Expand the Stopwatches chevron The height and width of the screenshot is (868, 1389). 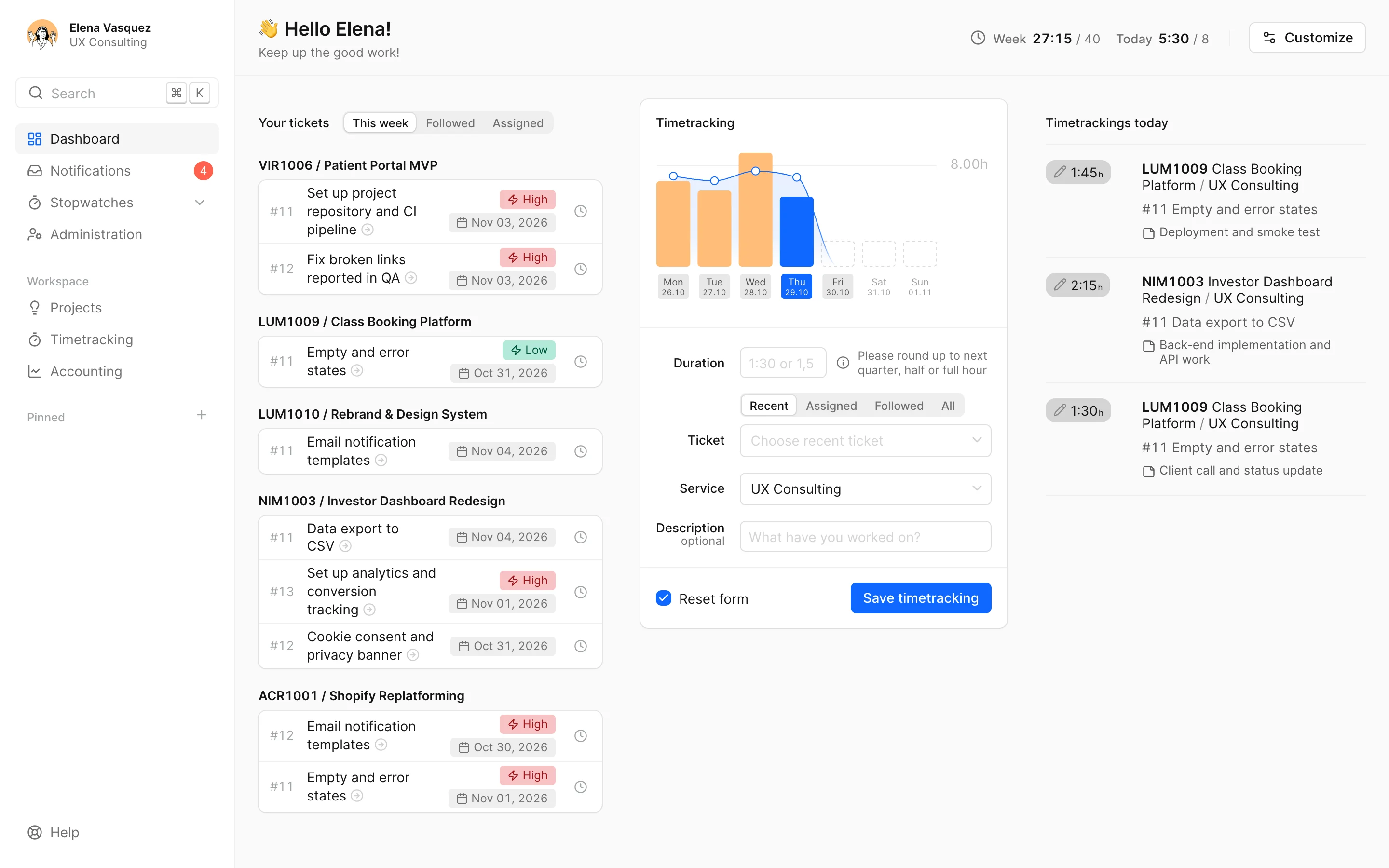pyautogui.click(x=200, y=203)
